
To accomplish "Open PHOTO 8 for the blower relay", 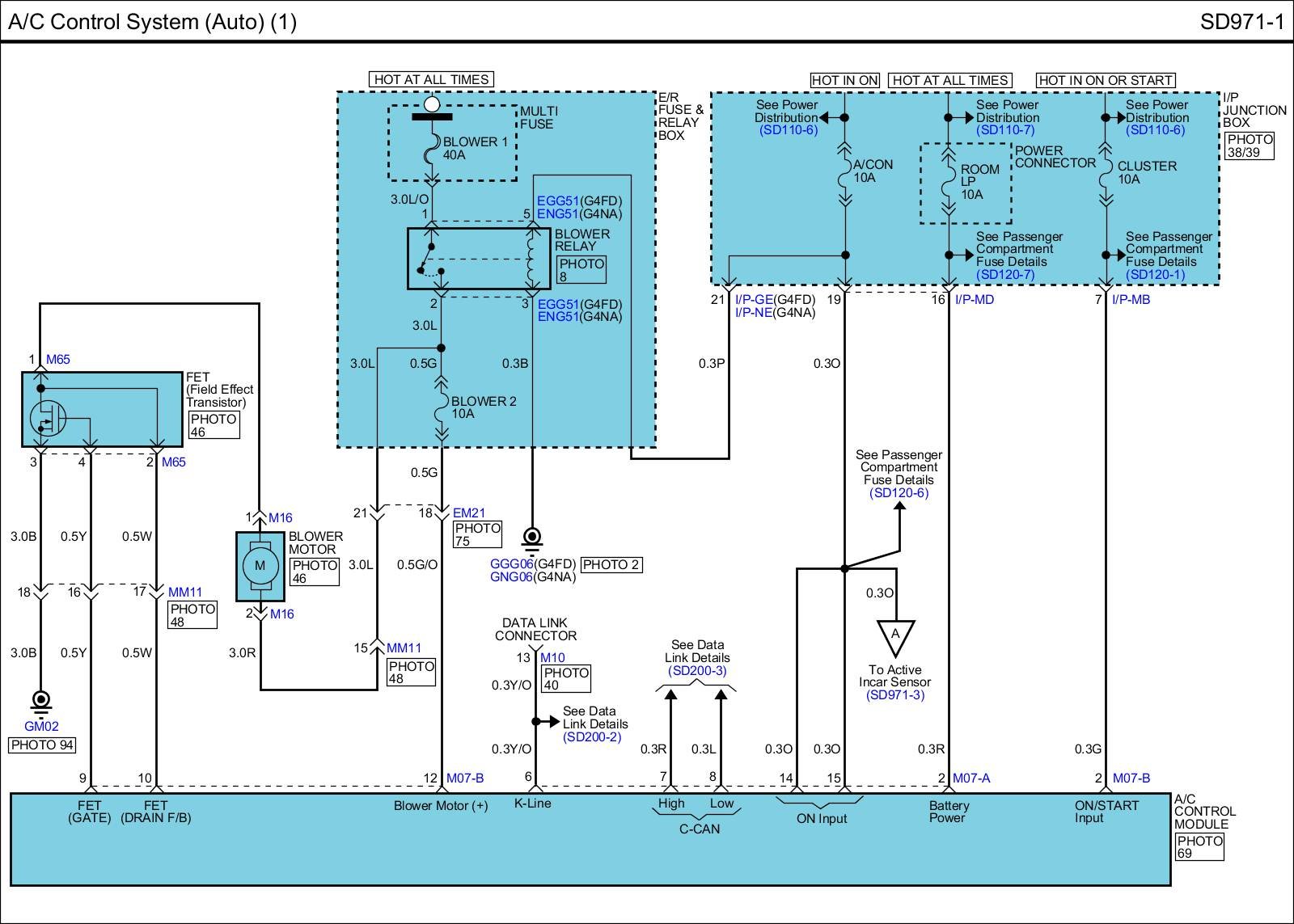I will [x=581, y=270].
